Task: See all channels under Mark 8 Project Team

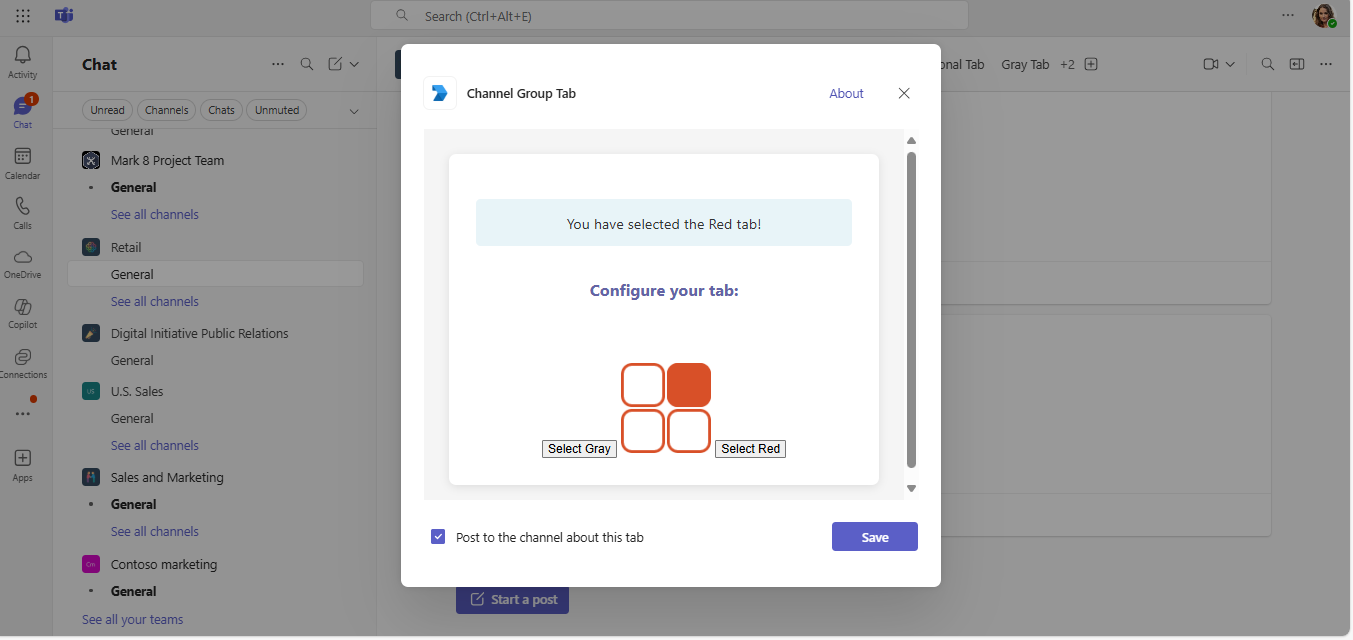Action: tap(155, 214)
